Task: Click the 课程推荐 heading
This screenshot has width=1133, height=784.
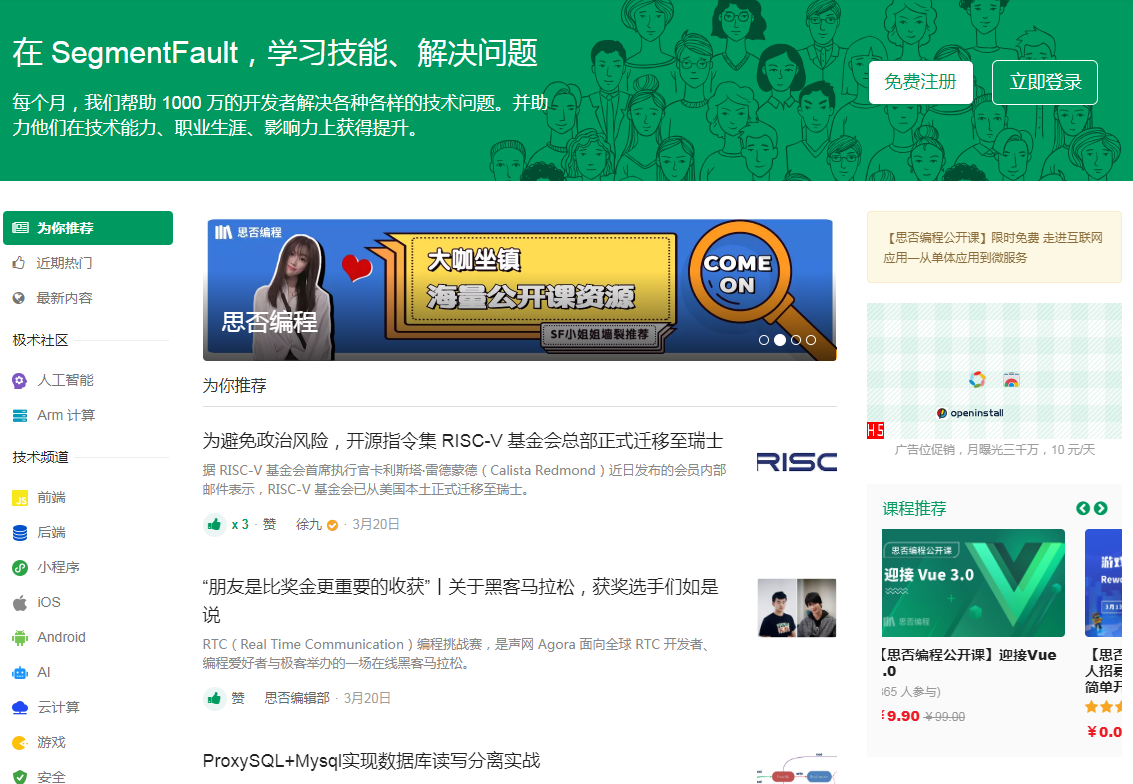Action: (x=914, y=509)
